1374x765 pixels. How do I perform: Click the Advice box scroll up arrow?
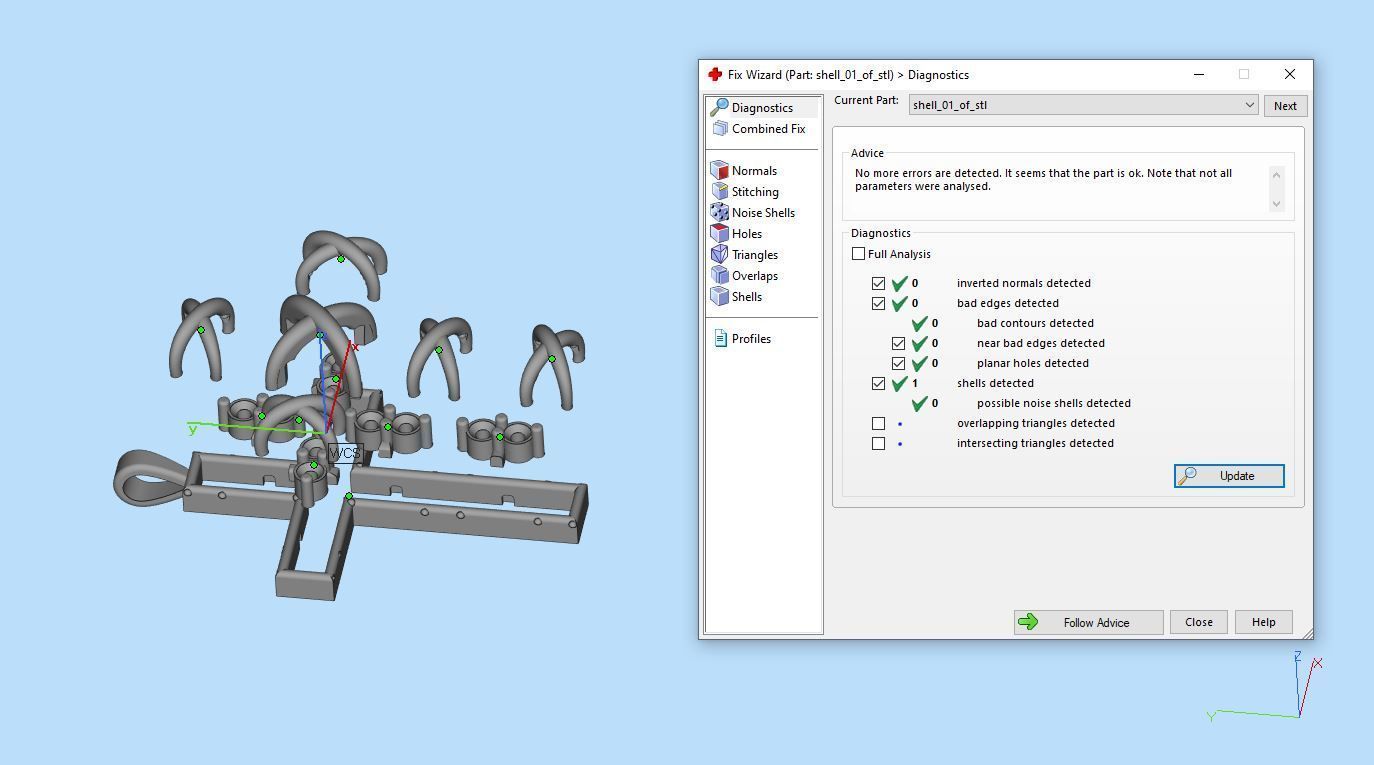pos(1276,174)
